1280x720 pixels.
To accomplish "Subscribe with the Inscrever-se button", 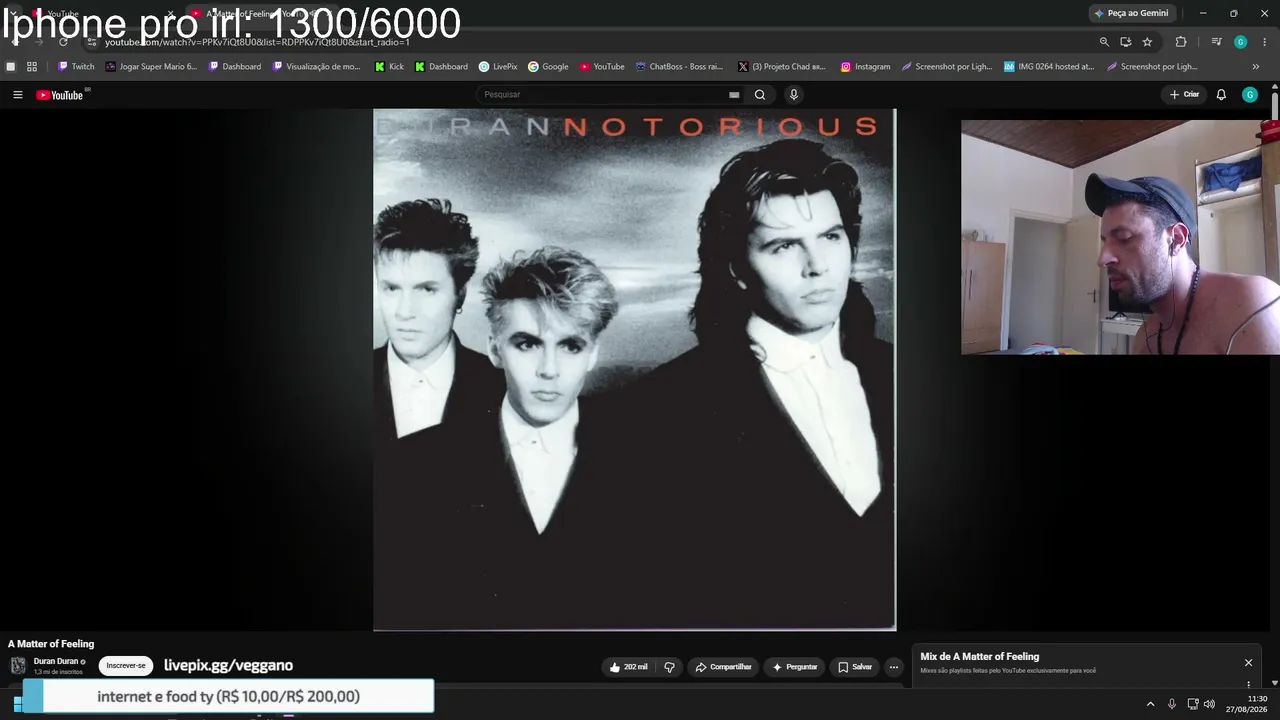I will pos(126,666).
